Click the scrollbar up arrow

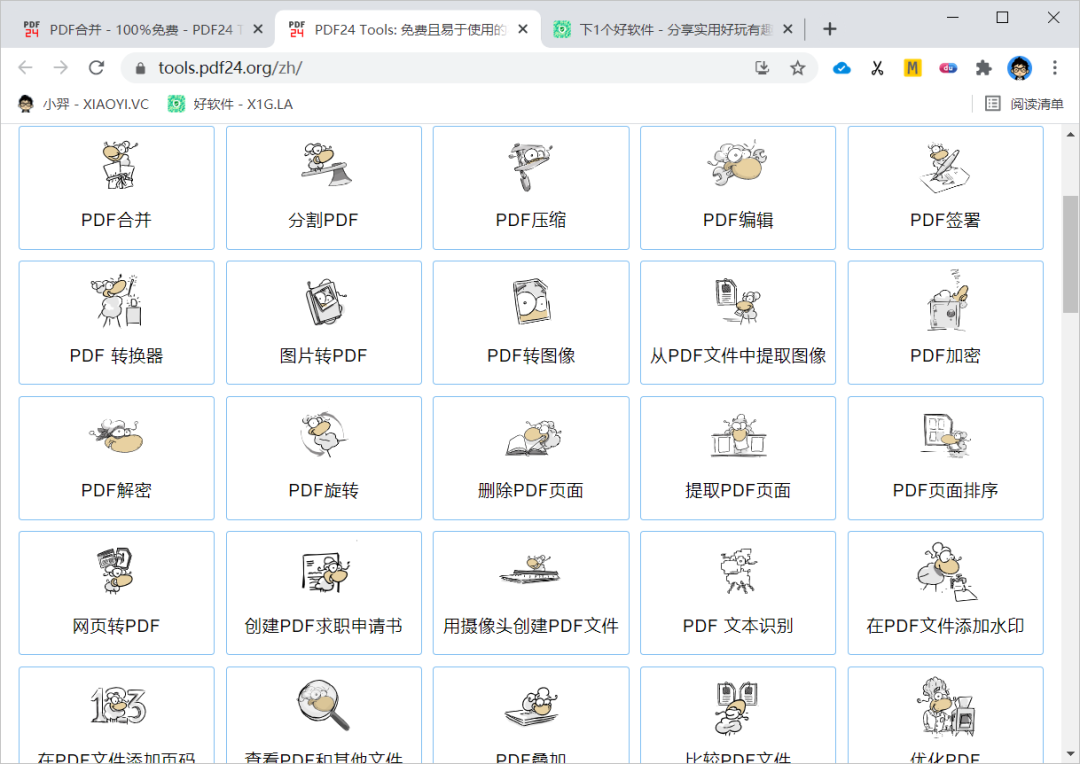pyautogui.click(x=1070, y=134)
